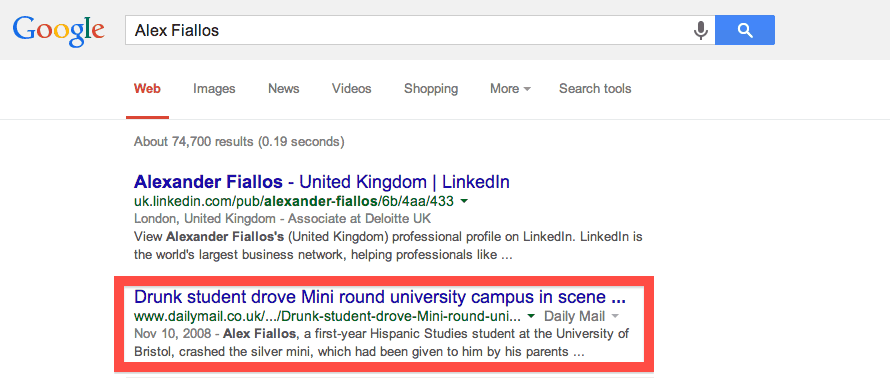Open the Shopping tab

(x=431, y=89)
